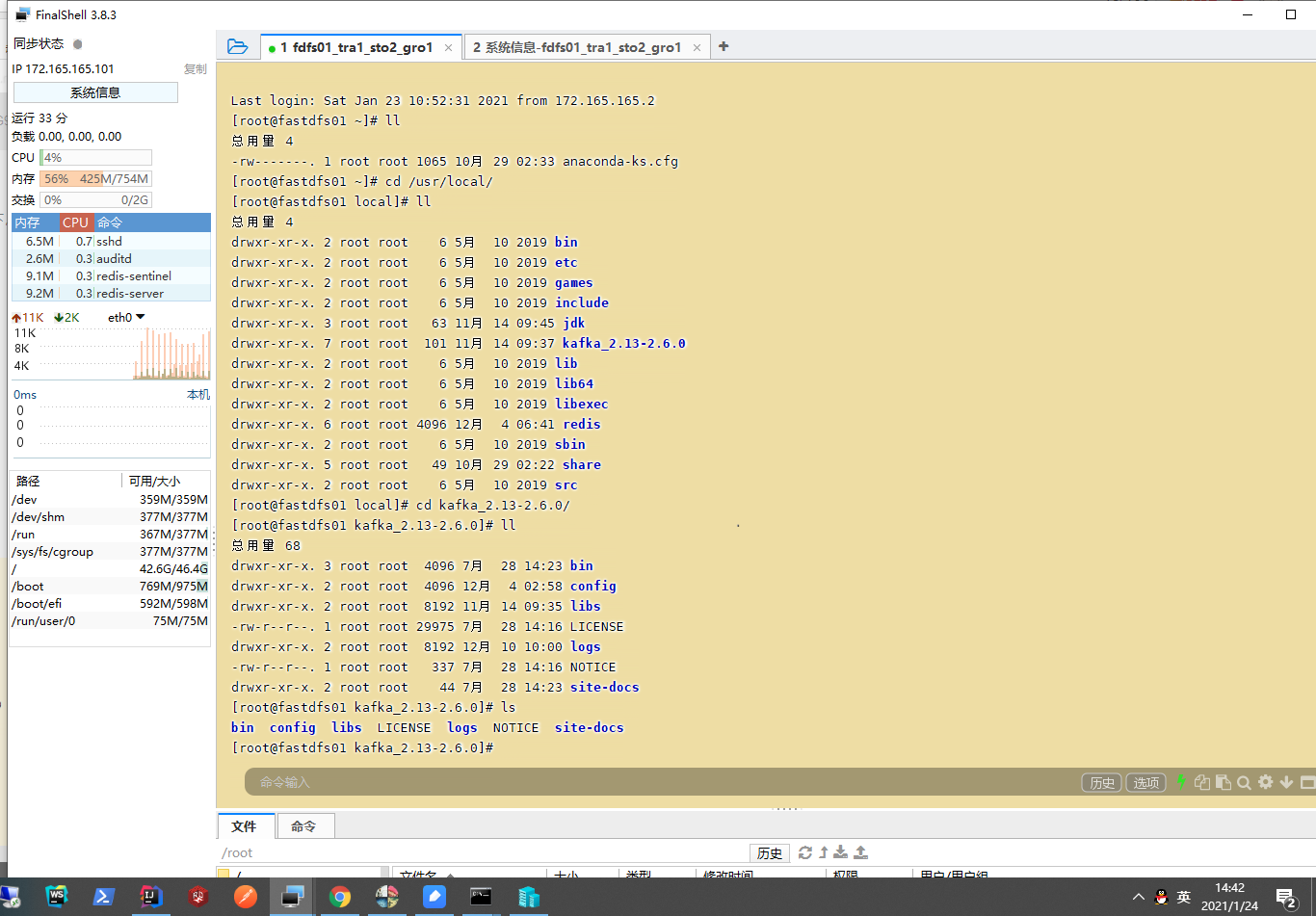Image resolution: width=1316 pixels, height=916 pixels.
Task: Close the fdfs01_tra1_sto2_gro1 tab
Action: coord(448,48)
